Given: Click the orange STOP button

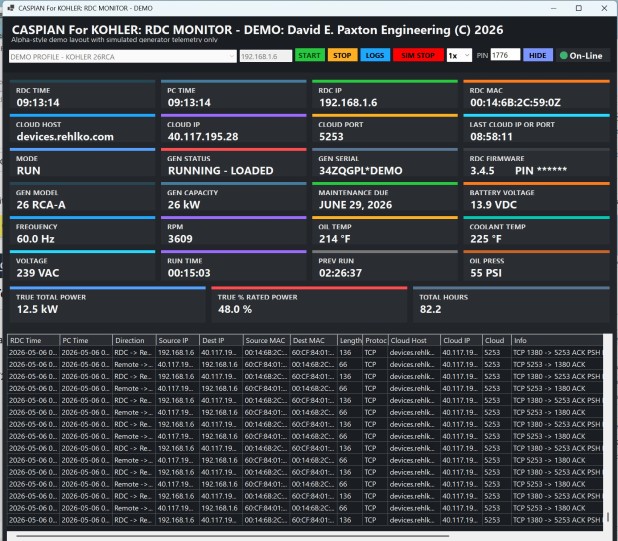Looking at the screenshot, I should click(x=342, y=56).
